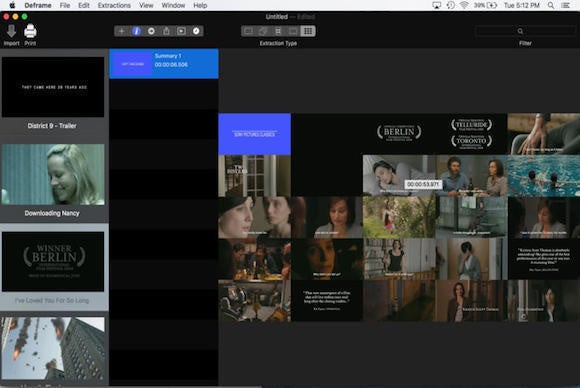
Task: Select the grid extraction type button
Action: click(x=308, y=31)
